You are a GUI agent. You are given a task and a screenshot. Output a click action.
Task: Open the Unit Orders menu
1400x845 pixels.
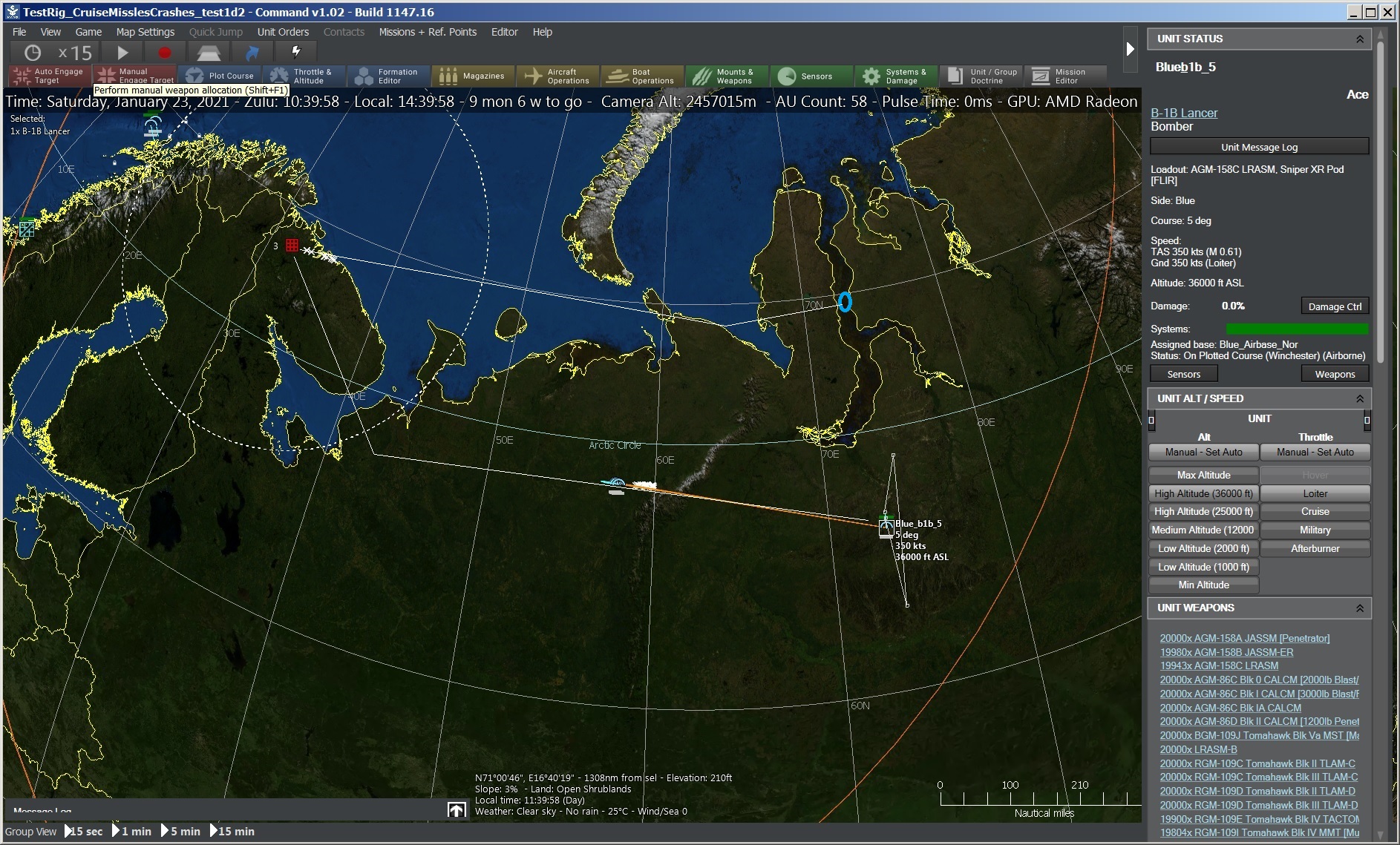tap(283, 32)
